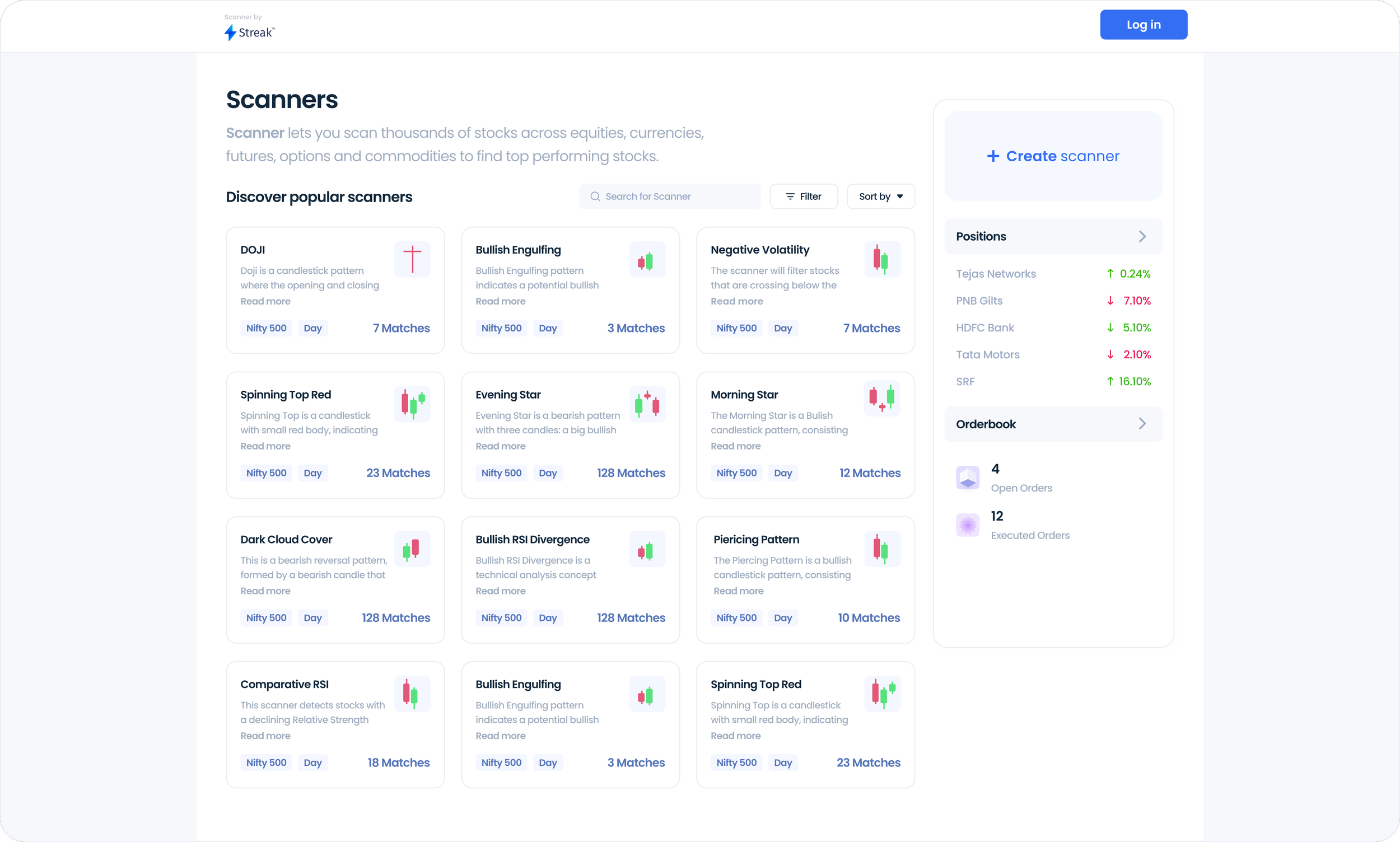
Task: Select the Tejas Networks position row
Action: (x=1053, y=273)
